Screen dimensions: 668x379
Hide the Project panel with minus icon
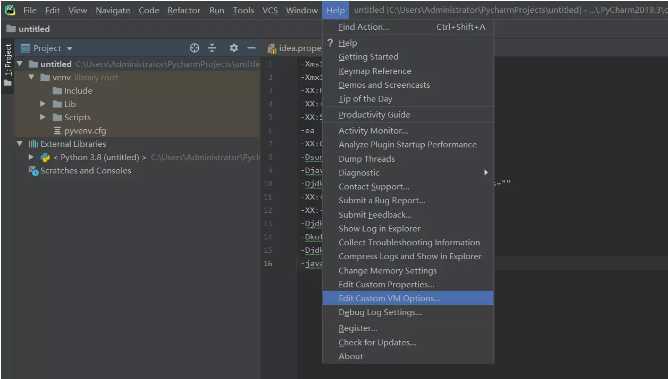tap(252, 48)
